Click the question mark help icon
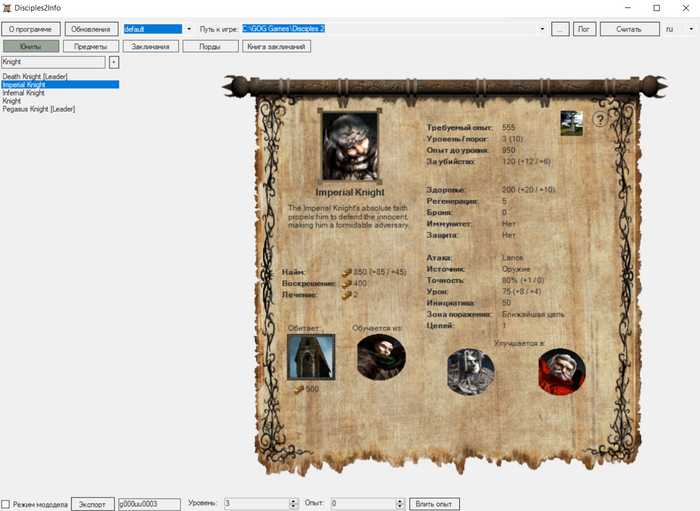 (600, 119)
